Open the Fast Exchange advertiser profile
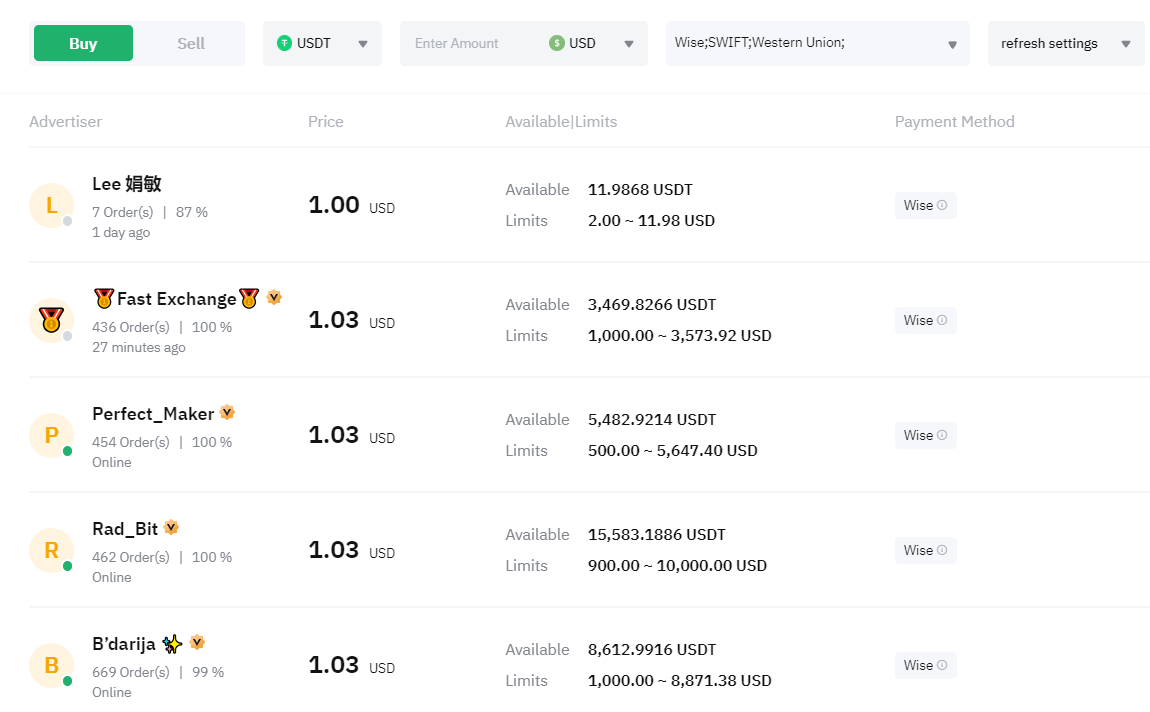 pos(176,298)
